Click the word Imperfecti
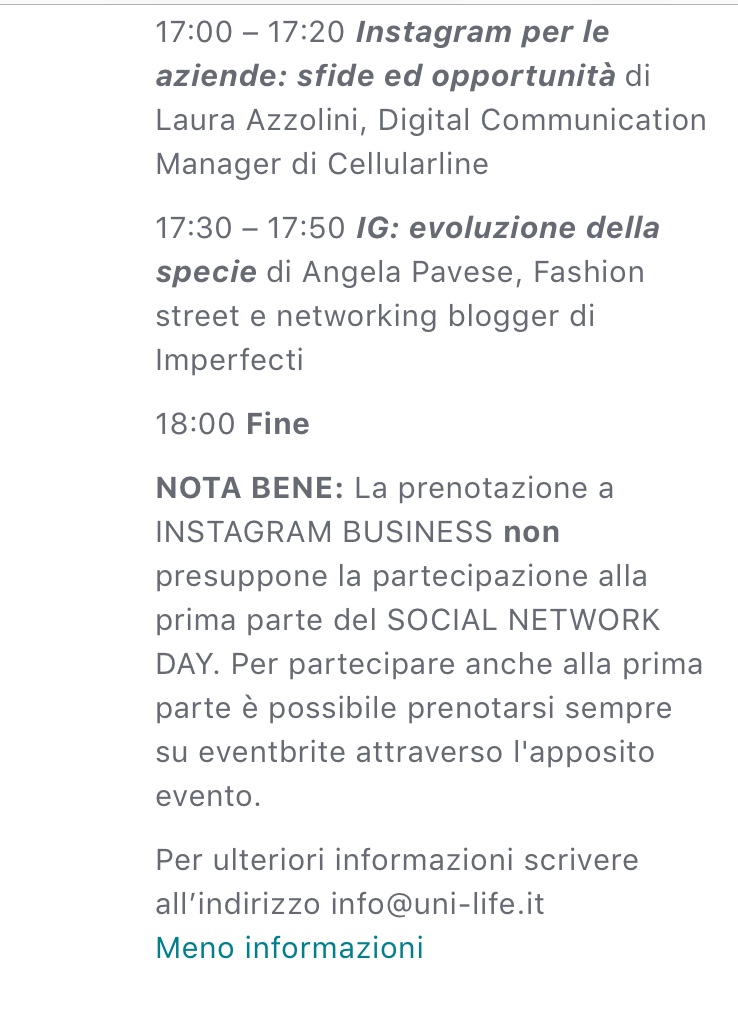The image size is (738, 1022). click(229, 360)
